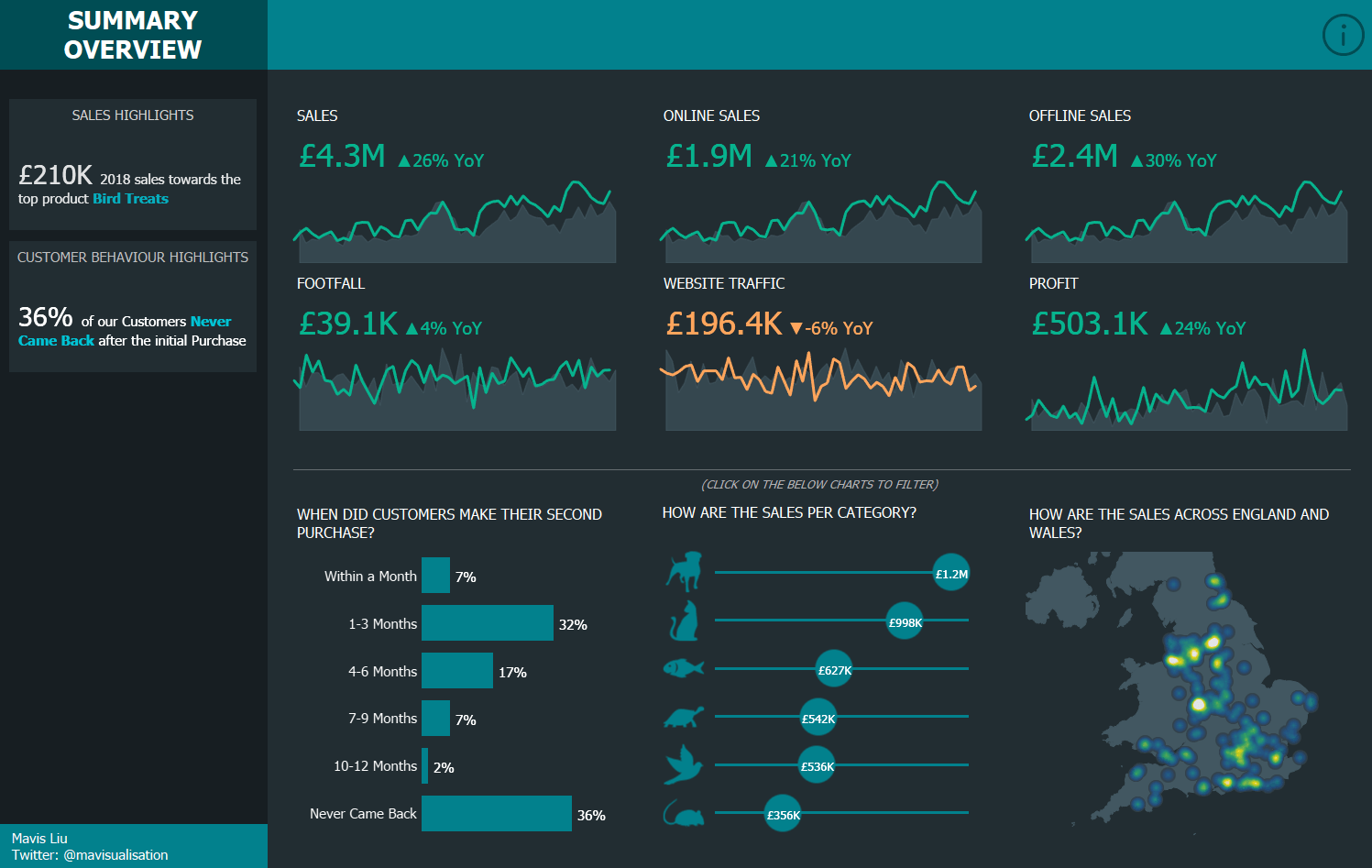Click the Bird Treats highlighted text
The width and height of the screenshot is (1372, 868).
coord(130,198)
